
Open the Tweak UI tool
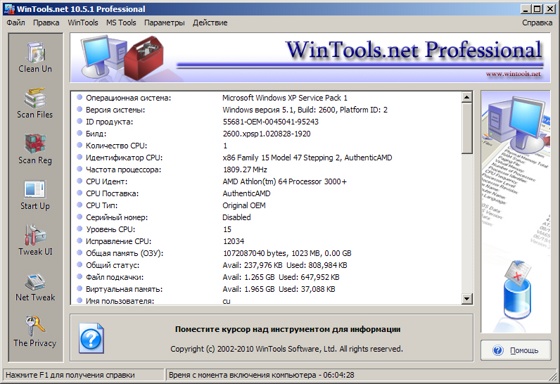click(35, 240)
